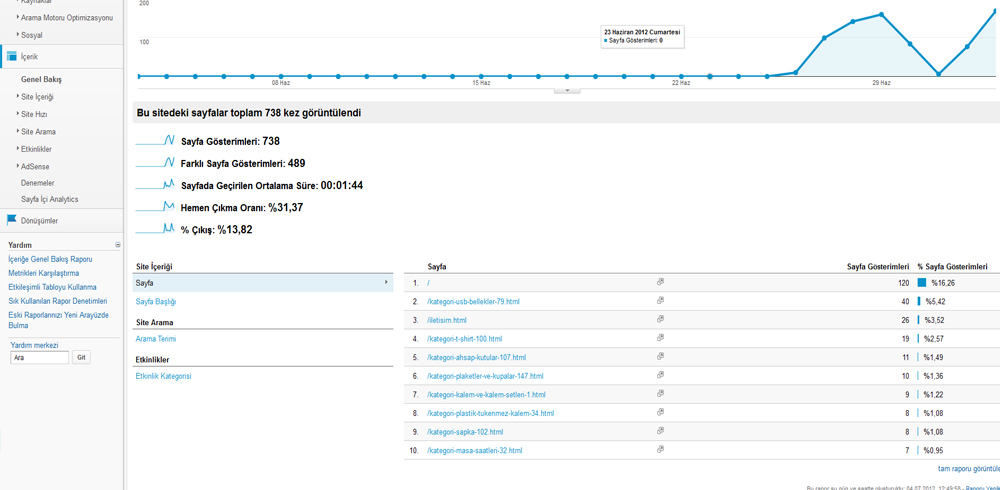
Task: Open the Dönüşümler flag icon
Action: (x=11, y=220)
